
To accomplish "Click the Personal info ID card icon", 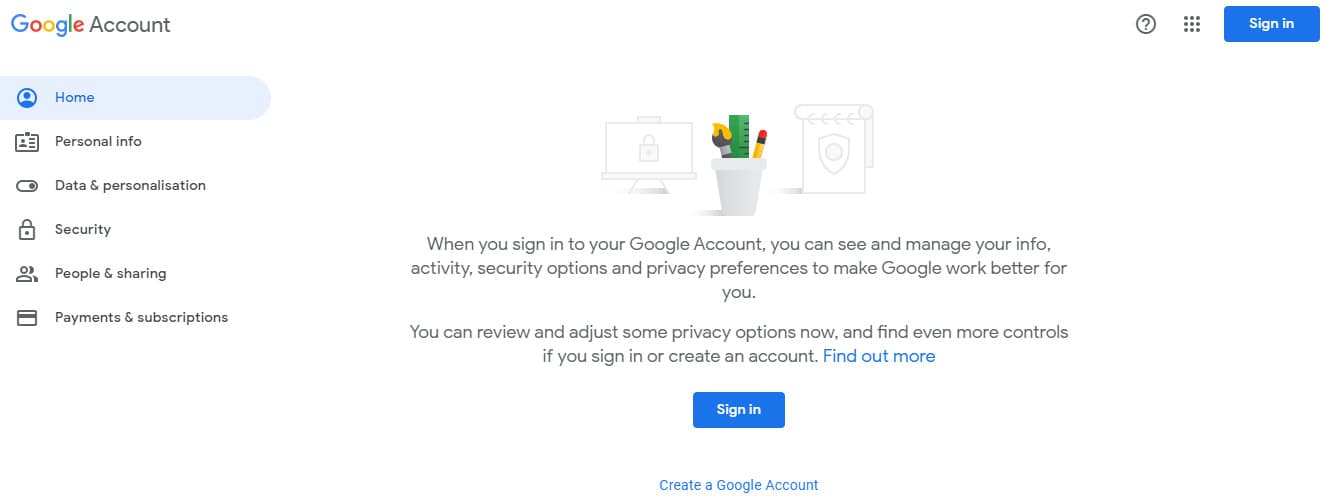I will (27, 142).
